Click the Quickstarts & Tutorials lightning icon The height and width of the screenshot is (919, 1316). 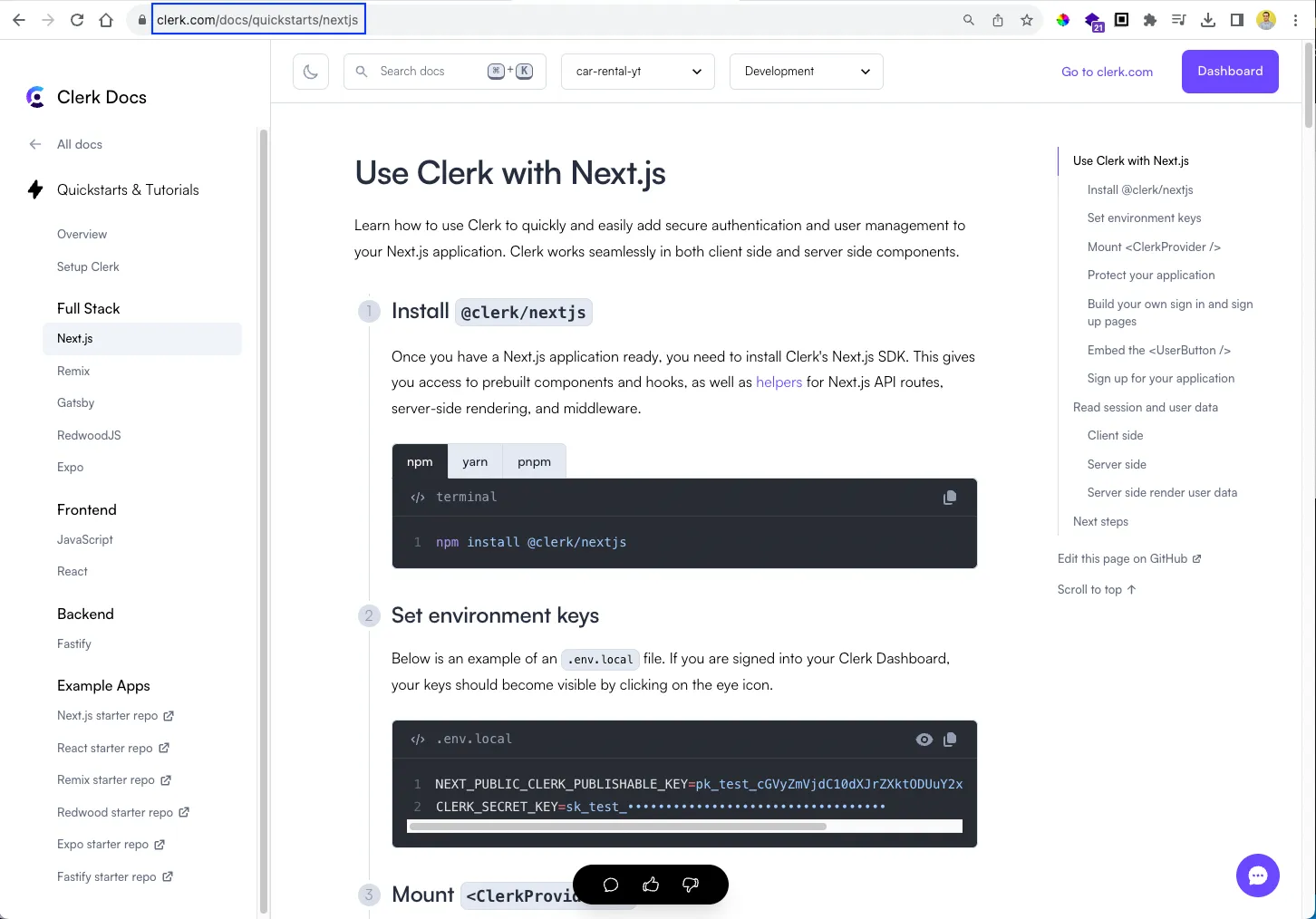click(x=35, y=189)
